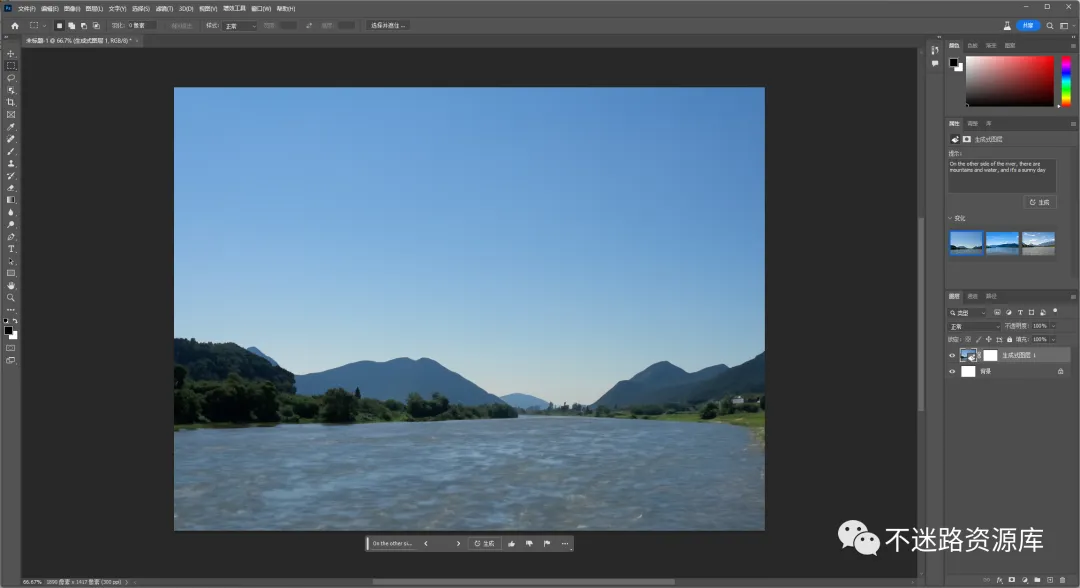Select the Pen tool
Viewport: 1080px width, 588px height.
click(x=10, y=237)
